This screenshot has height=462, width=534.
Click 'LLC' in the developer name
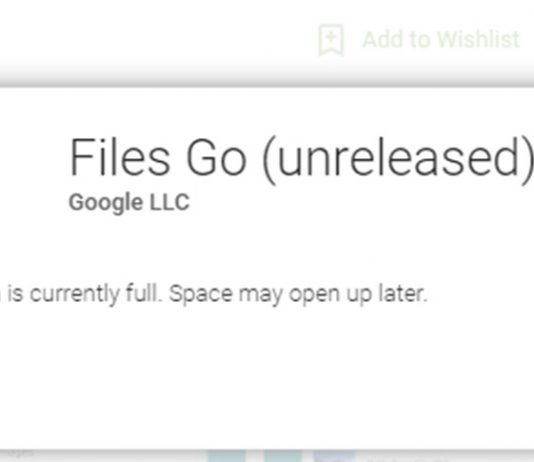[x=170, y=202]
